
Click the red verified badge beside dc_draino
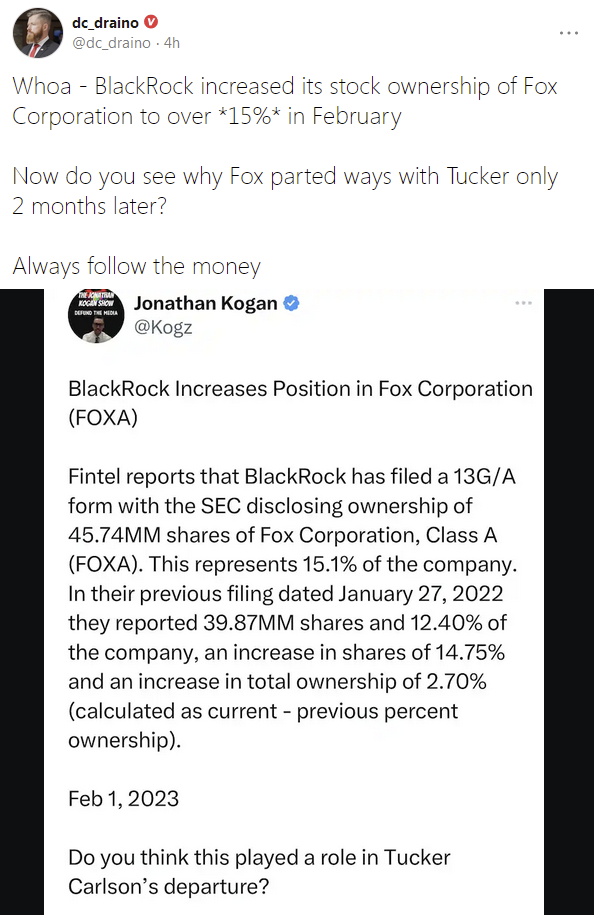(151, 22)
